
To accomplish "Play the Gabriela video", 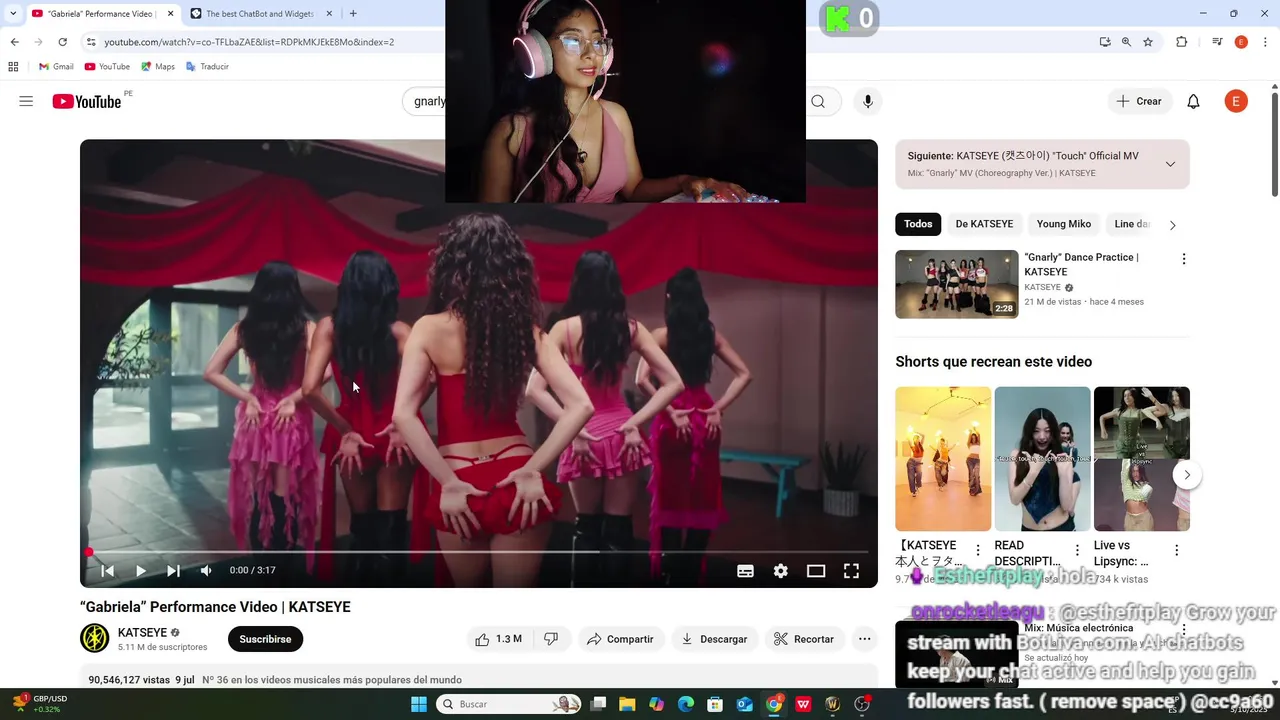I will [x=141, y=570].
